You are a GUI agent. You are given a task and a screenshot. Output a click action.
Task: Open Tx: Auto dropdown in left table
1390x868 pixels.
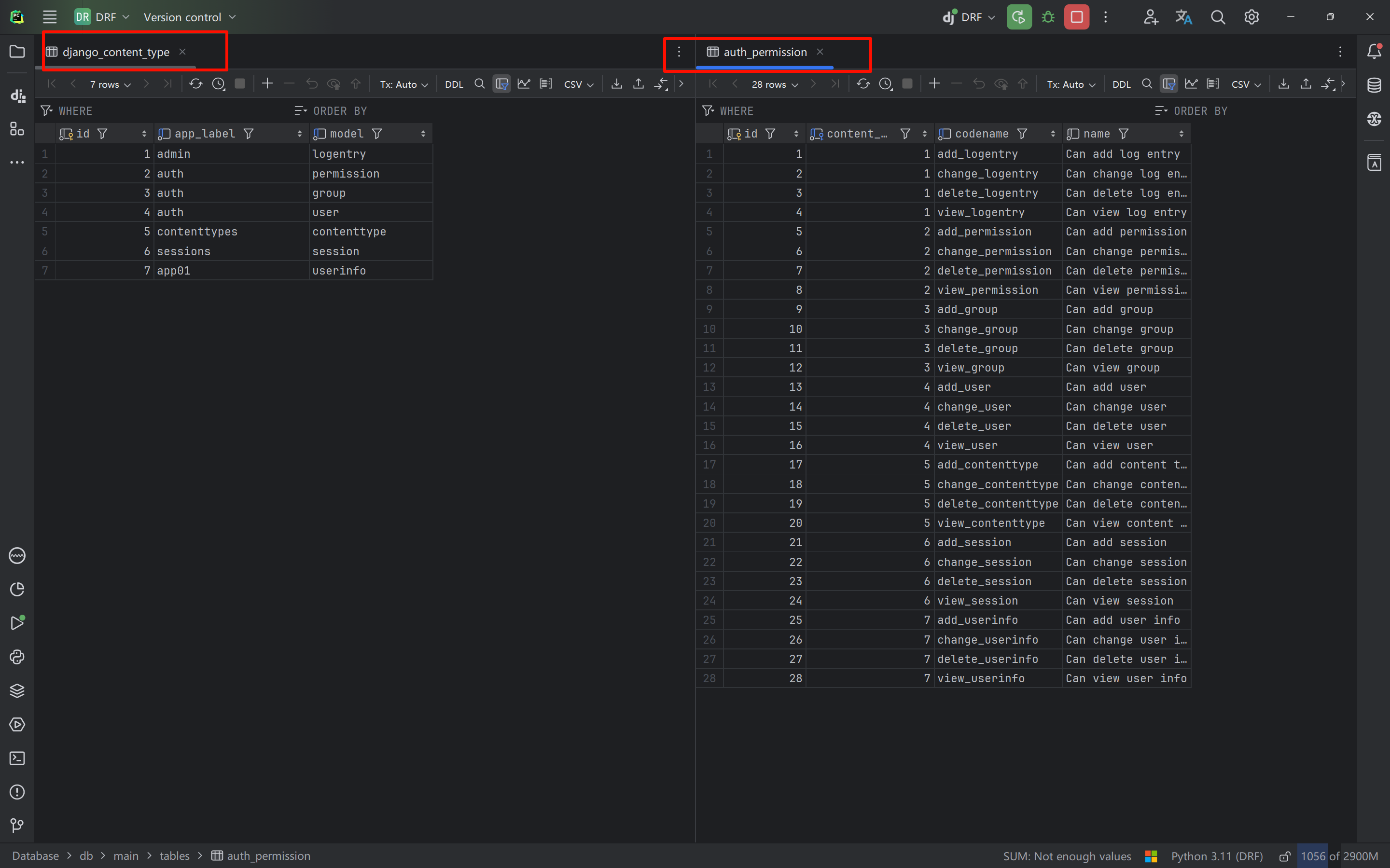tap(403, 84)
